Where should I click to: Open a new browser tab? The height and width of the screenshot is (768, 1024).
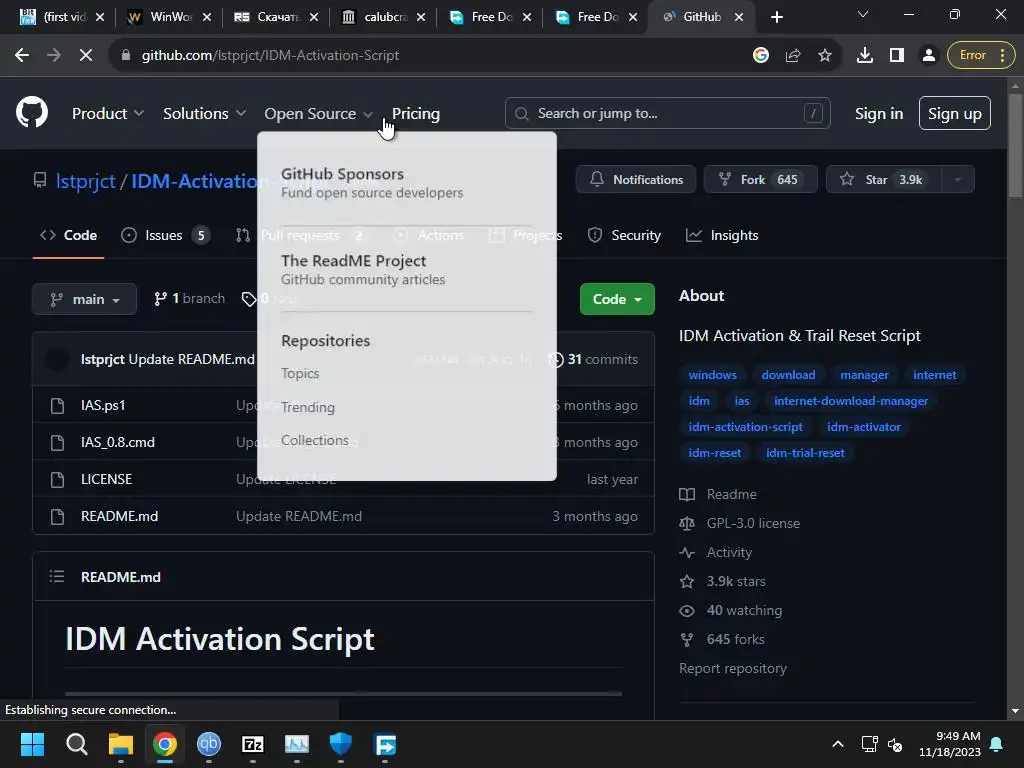776,17
